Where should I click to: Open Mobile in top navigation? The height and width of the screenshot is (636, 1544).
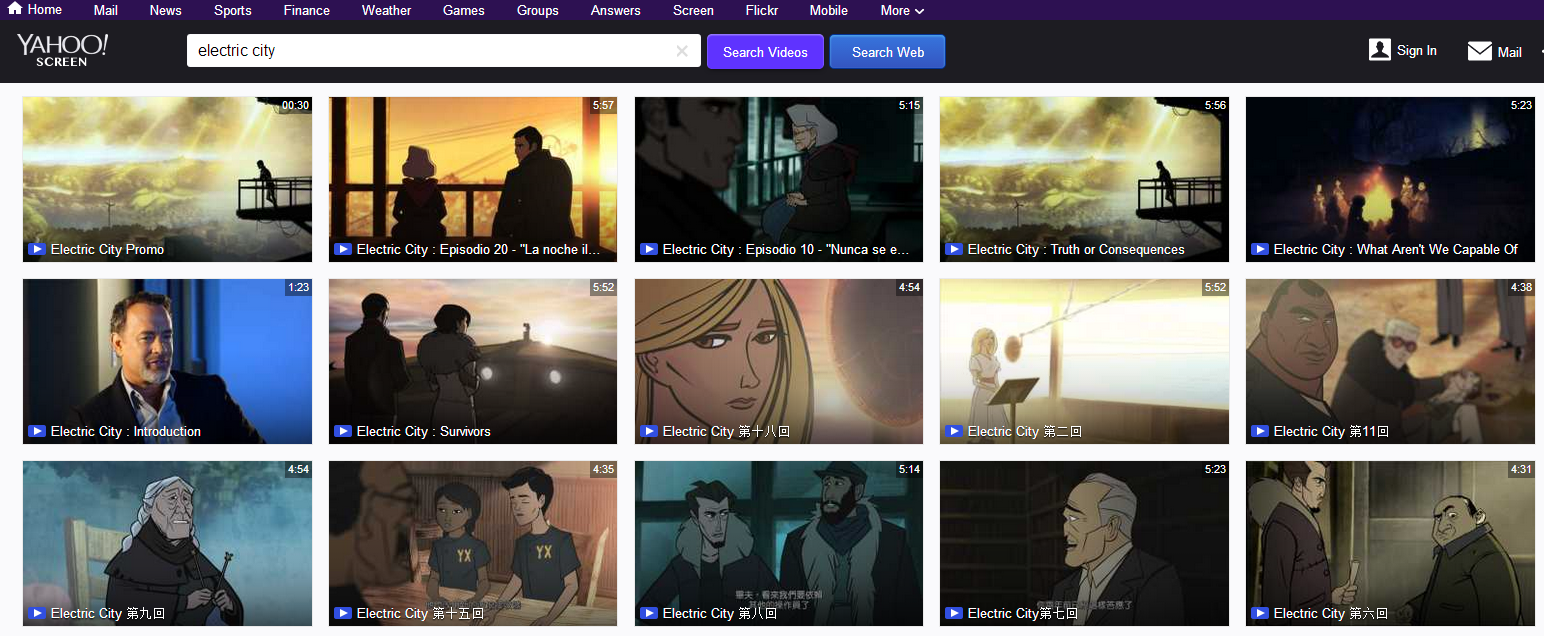pos(829,10)
